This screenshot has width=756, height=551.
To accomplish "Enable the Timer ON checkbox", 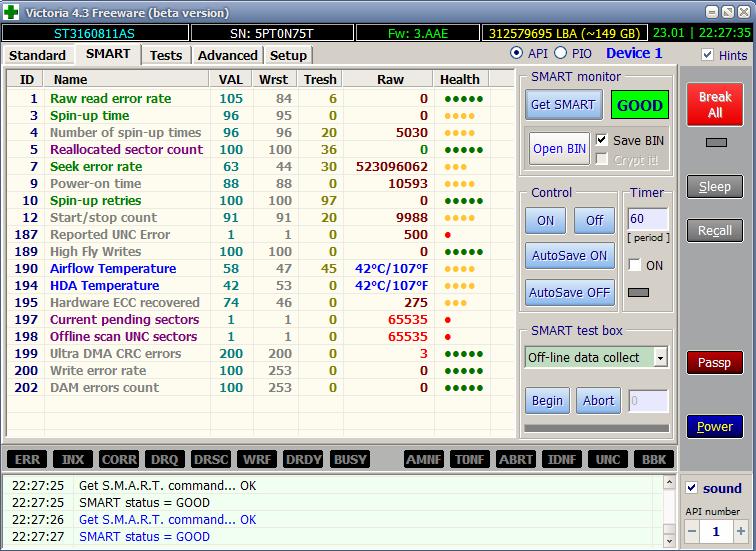I will click(634, 265).
